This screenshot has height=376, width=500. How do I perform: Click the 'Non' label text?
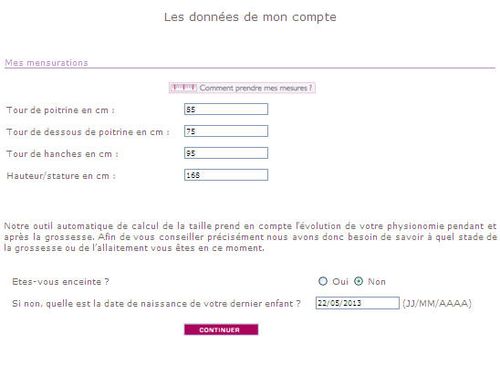coord(377,282)
